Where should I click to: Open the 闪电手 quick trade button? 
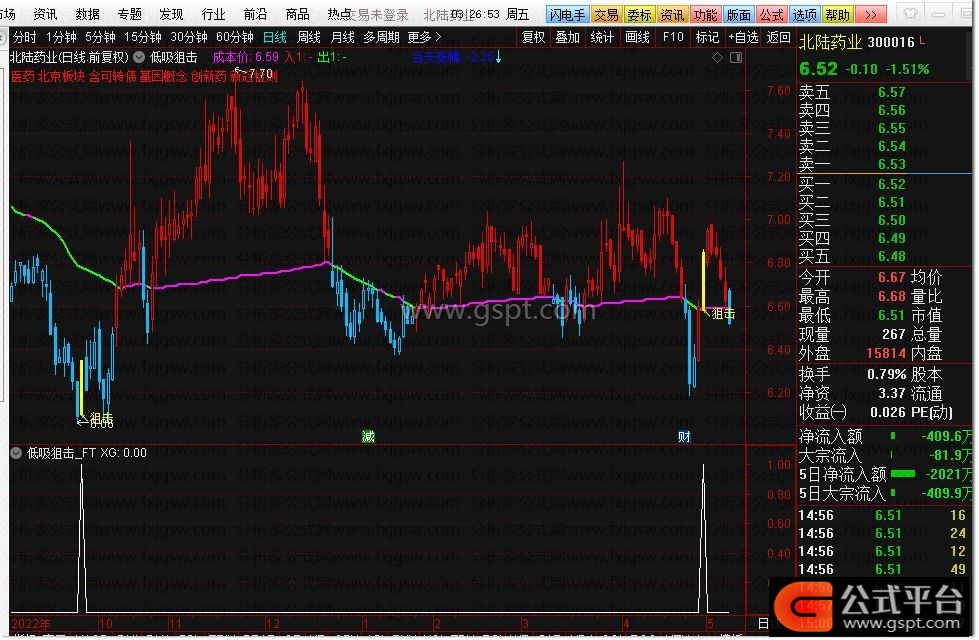tap(567, 14)
